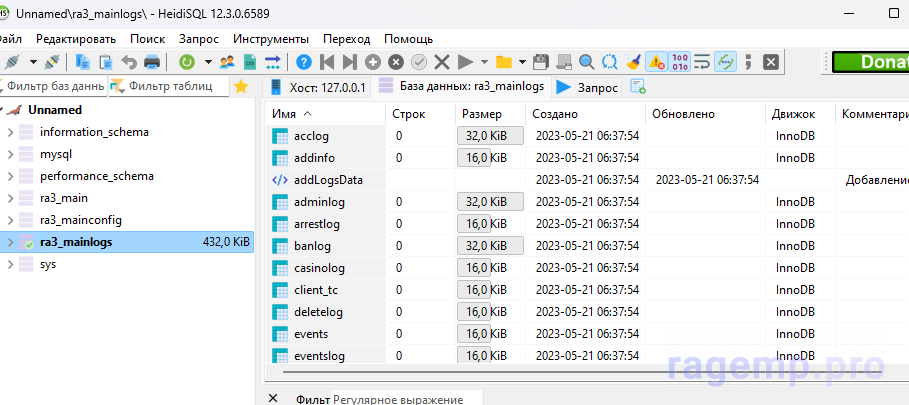
Task: Click the Insert row plus icon
Action: point(373,61)
